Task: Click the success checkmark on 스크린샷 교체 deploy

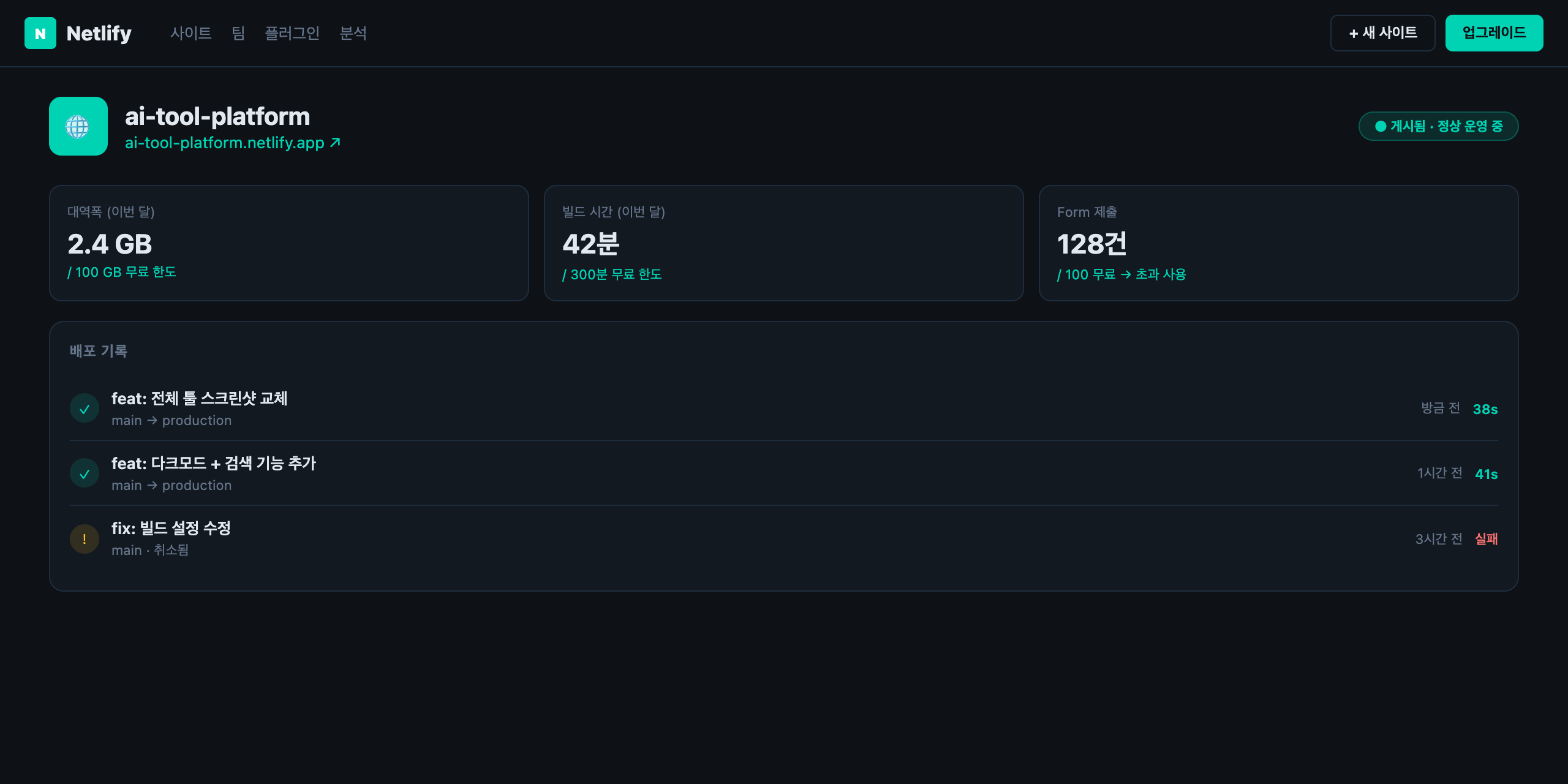Action: [x=85, y=409]
